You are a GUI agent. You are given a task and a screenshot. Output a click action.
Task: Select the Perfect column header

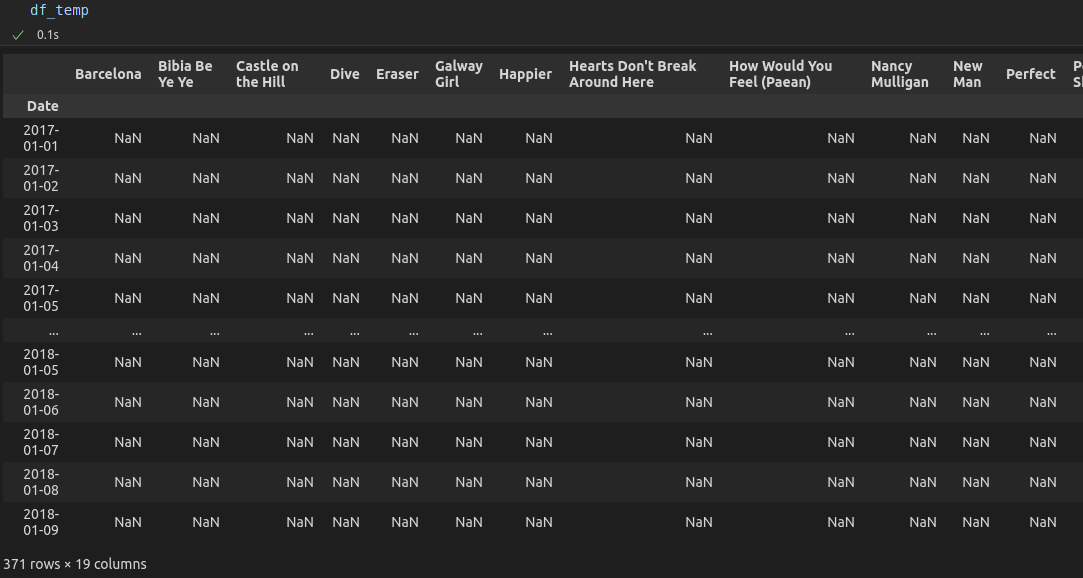click(1031, 74)
